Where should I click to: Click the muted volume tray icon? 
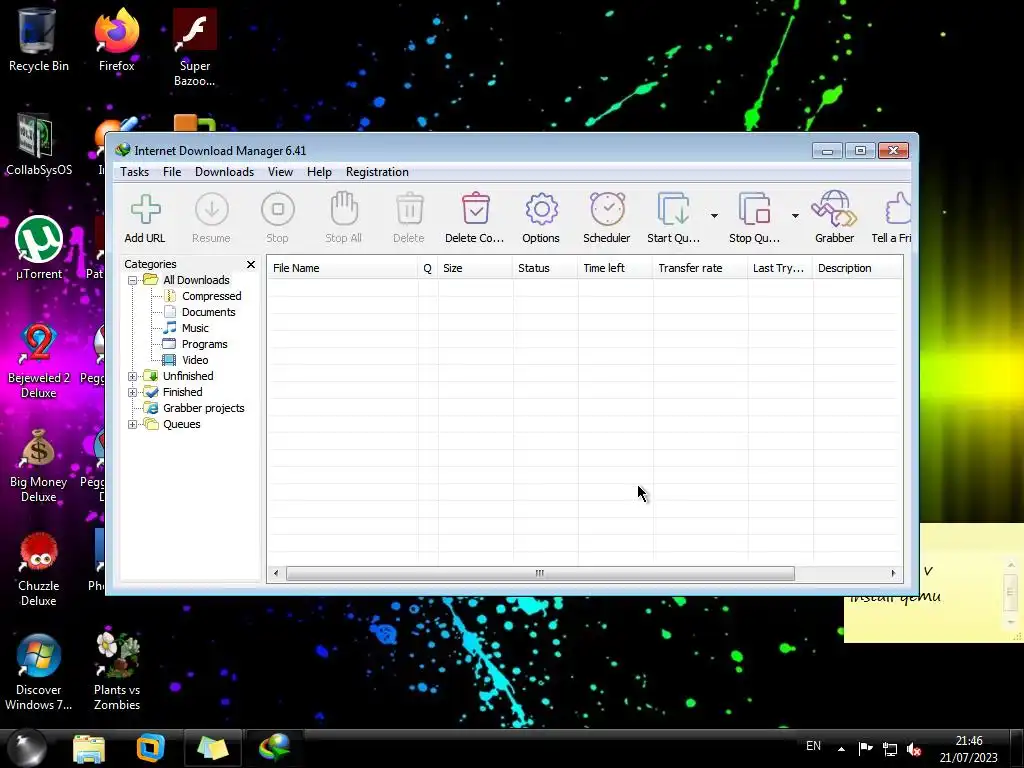pyautogui.click(x=914, y=749)
